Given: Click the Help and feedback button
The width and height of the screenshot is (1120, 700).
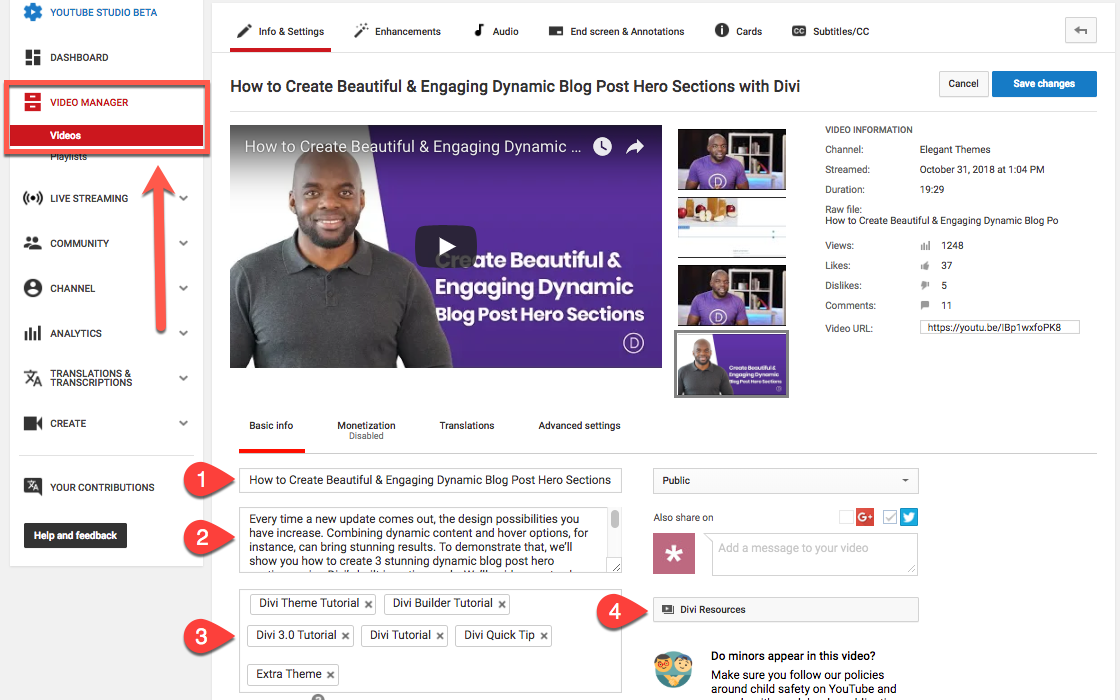Looking at the screenshot, I should pos(74,535).
